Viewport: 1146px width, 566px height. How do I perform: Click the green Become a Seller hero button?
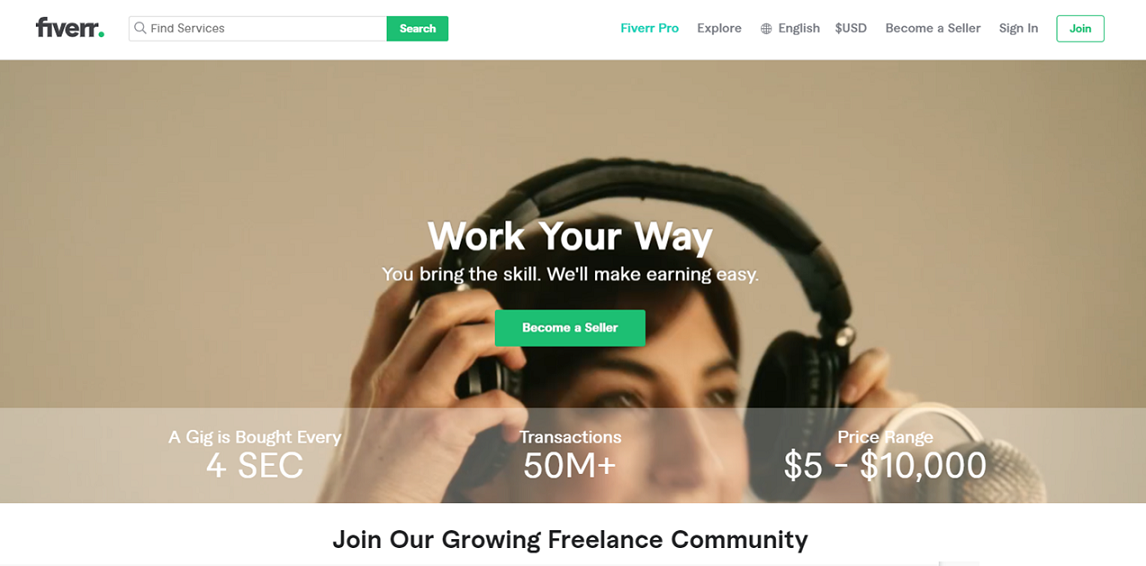coord(570,328)
